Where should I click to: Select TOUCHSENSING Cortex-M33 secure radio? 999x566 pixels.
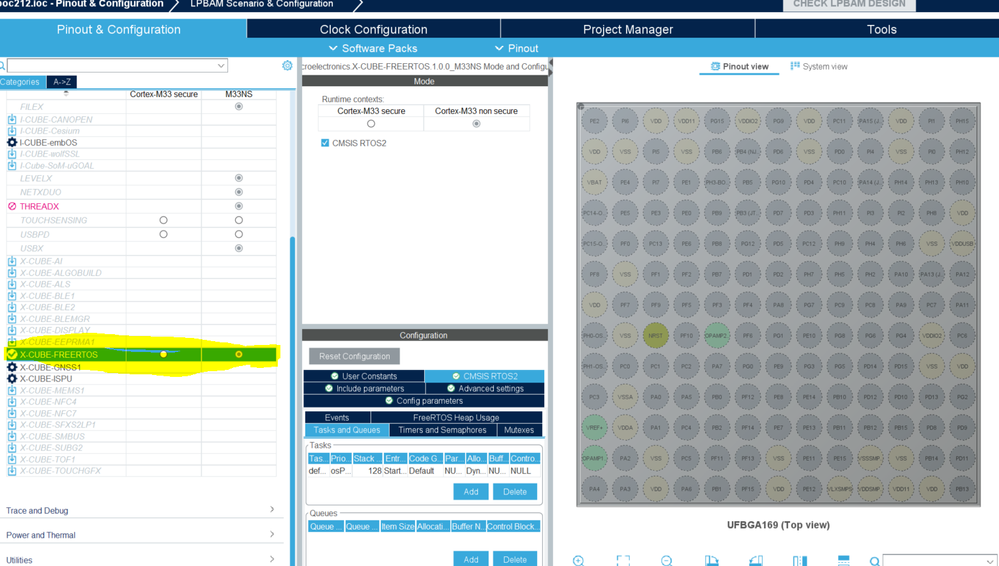click(x=164, y=220)
